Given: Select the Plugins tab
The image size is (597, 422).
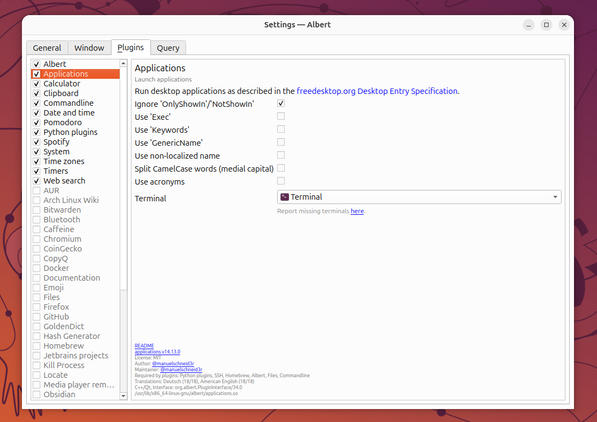Looking at the screenshot, I should tap(131, 48).
